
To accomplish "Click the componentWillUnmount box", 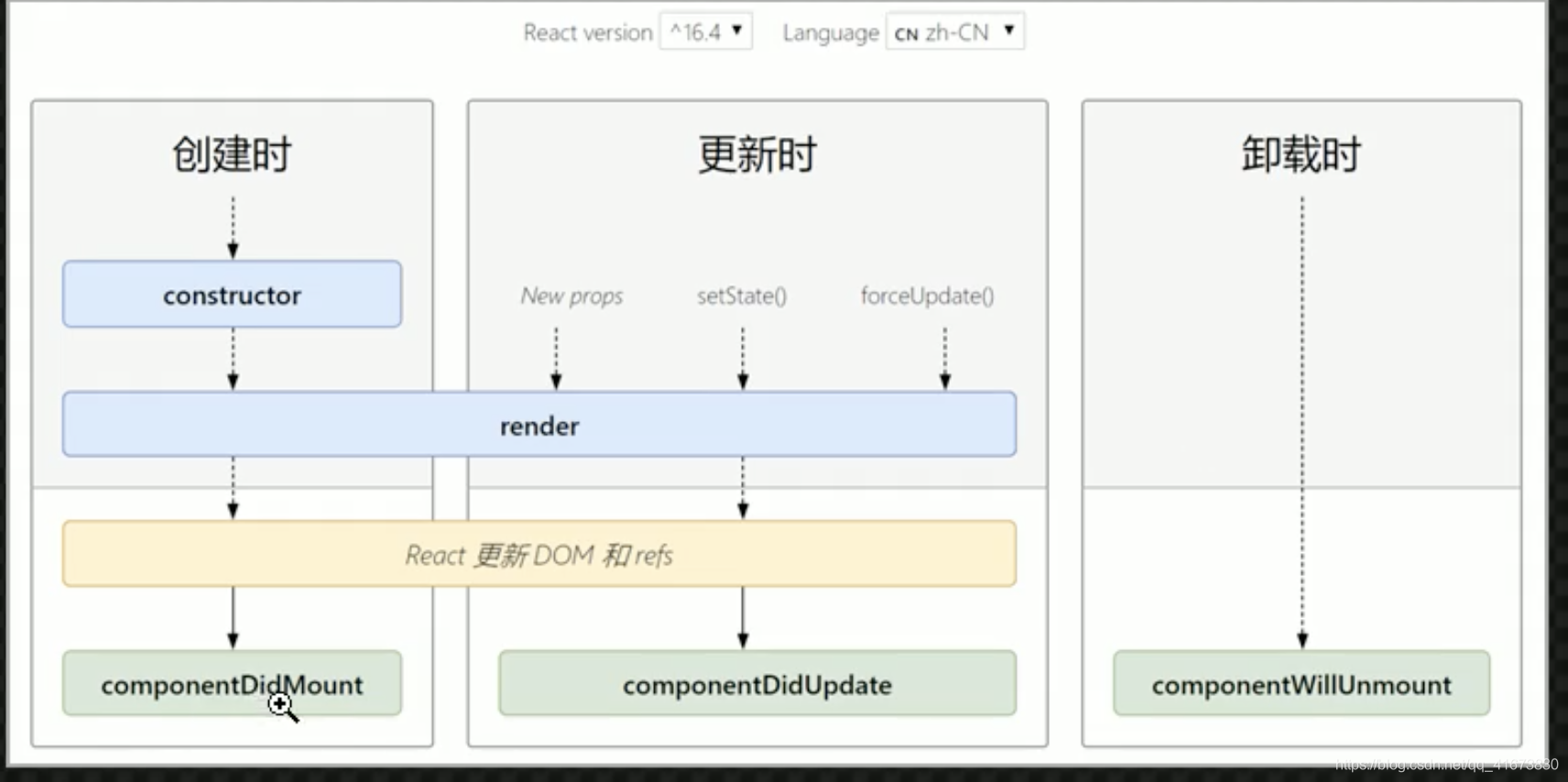I will pos(1301,684).
